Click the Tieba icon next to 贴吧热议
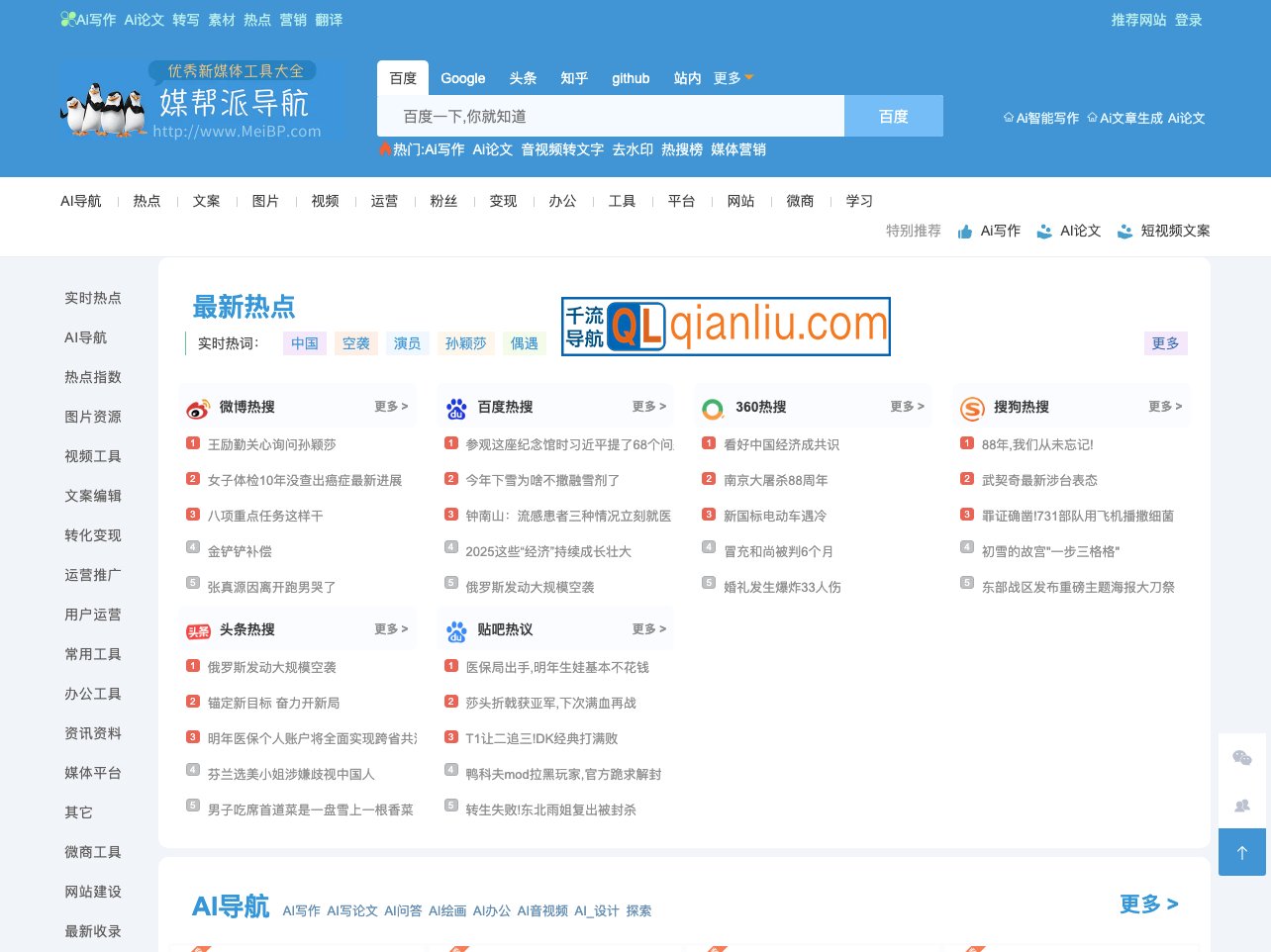The height and width of the screenshot is (952, 1271). click(455, 629)
